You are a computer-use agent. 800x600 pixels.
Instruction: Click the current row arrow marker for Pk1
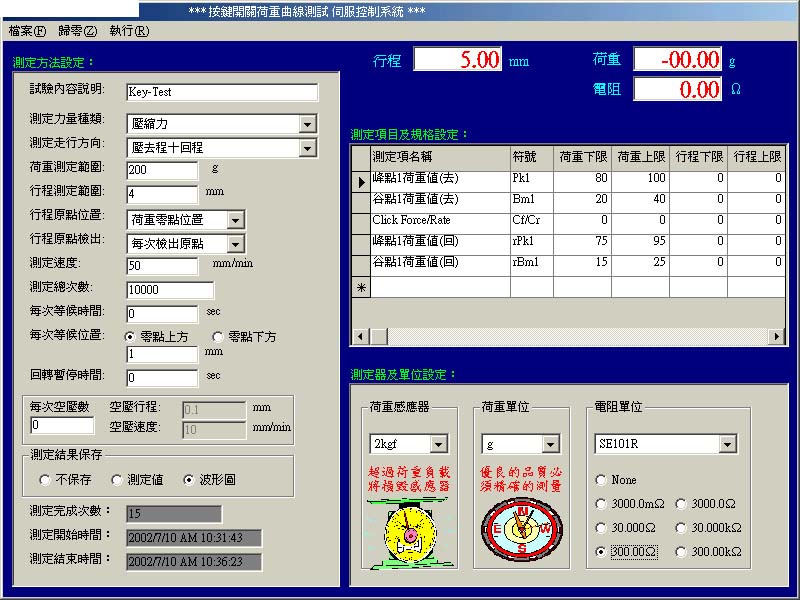361,182
